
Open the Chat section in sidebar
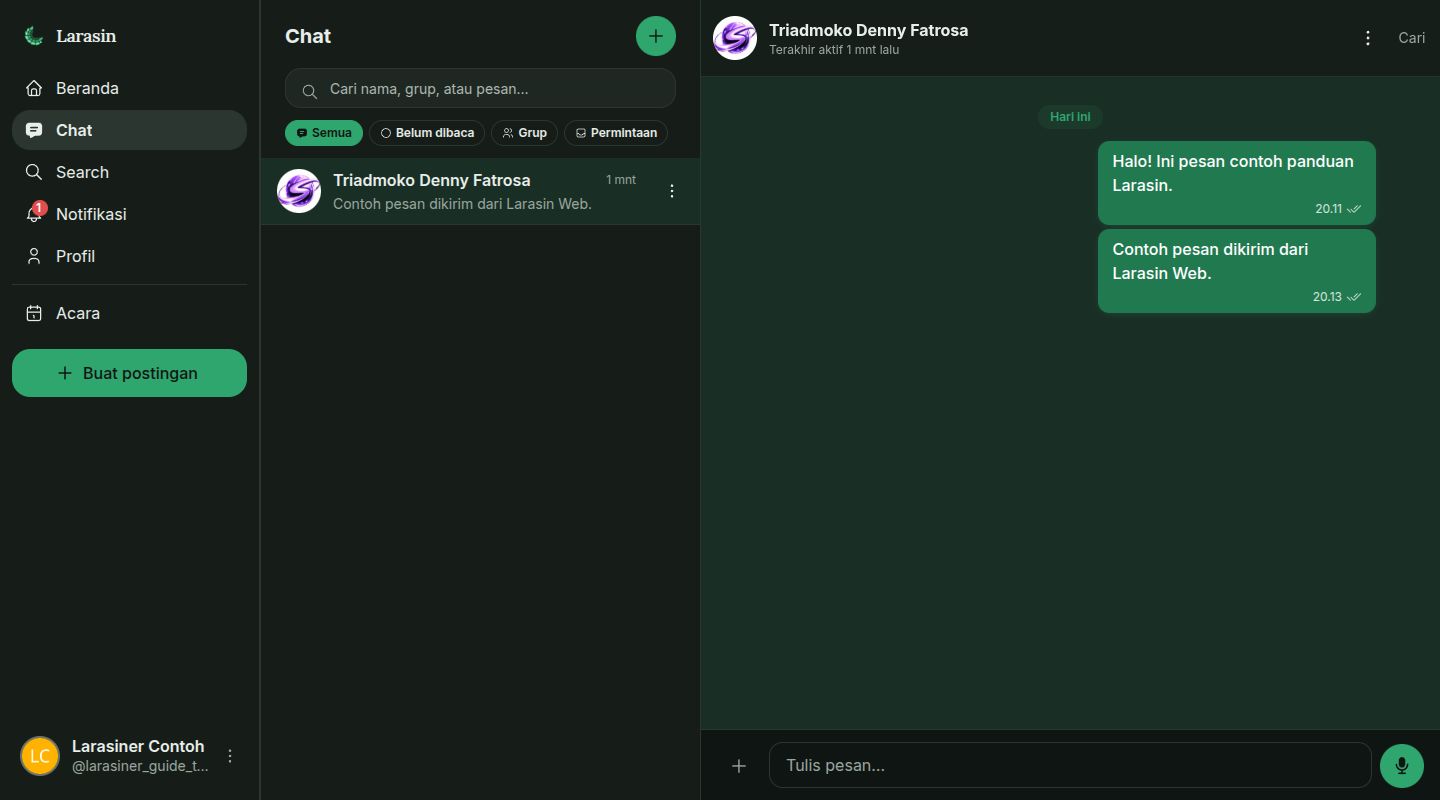[x=129, y=130]
